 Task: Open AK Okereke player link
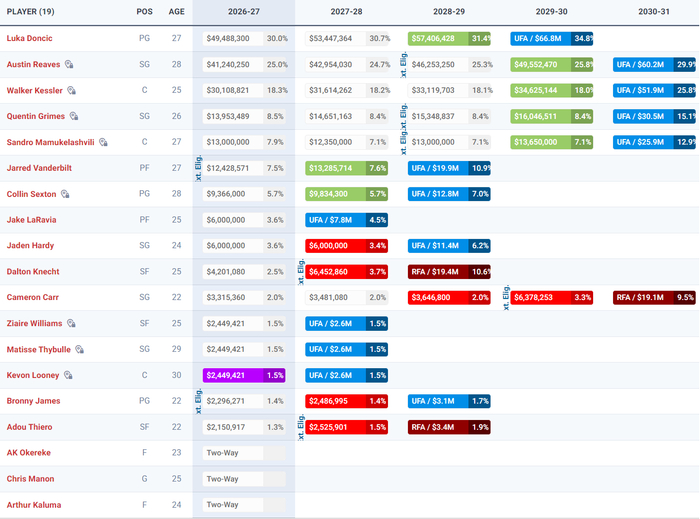pyautogui.click(x=29, y=453)
